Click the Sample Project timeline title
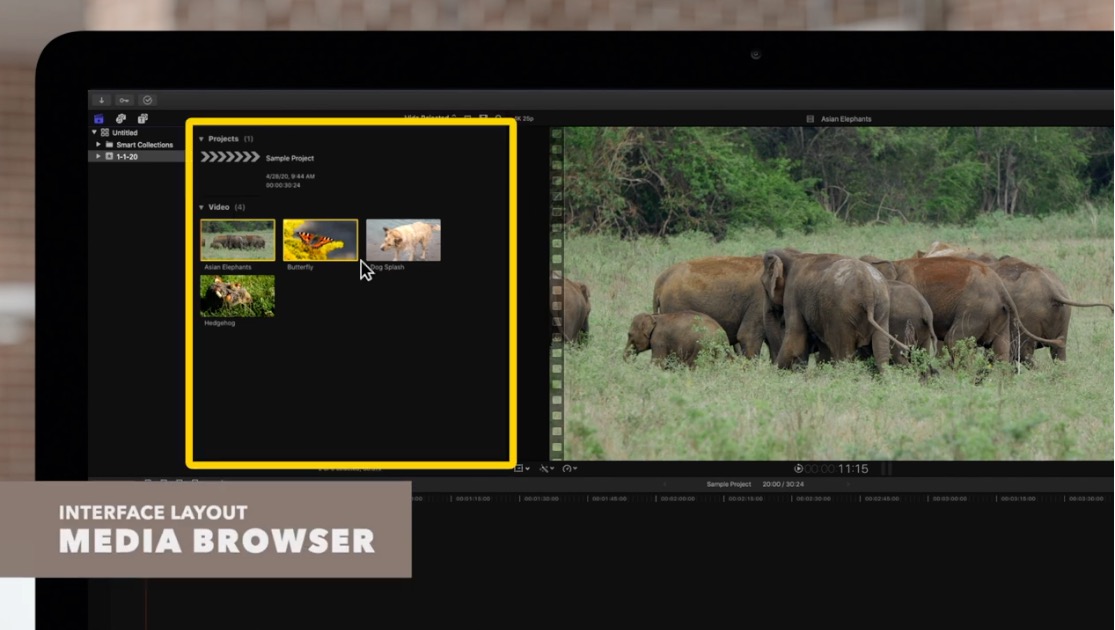 click(x=728, y=484)
